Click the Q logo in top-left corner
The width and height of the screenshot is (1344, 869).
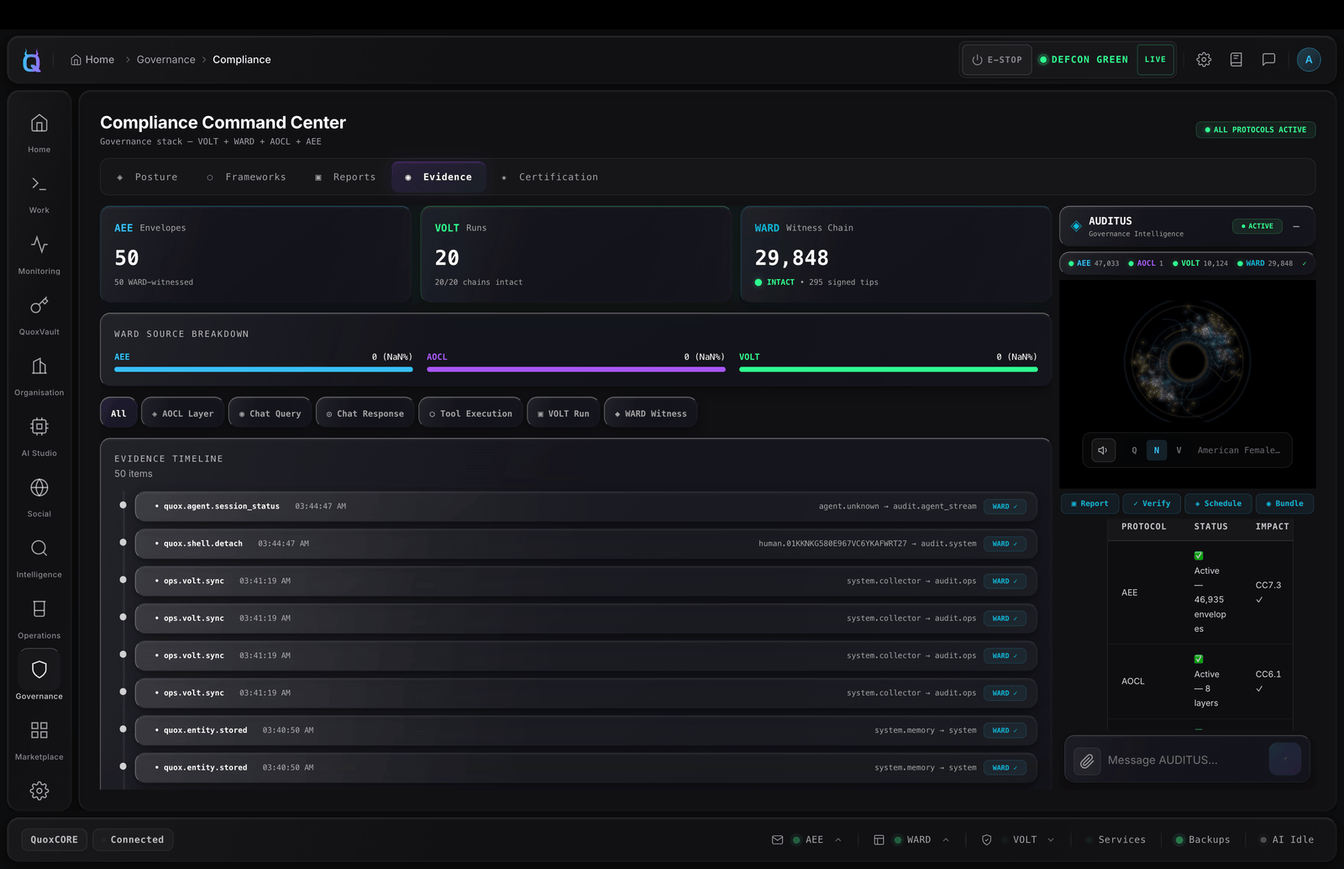32,61
